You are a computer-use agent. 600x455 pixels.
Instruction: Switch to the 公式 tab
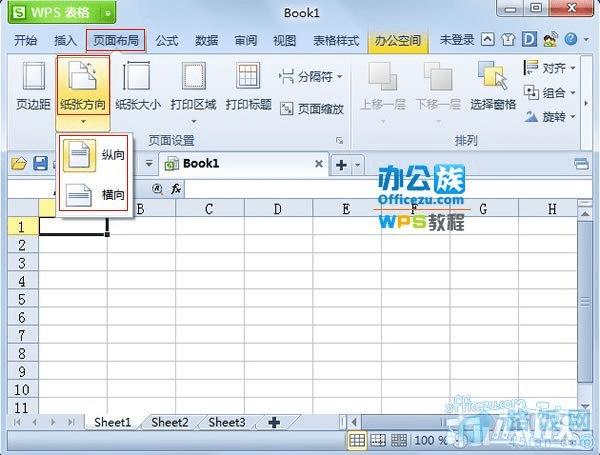coord(166,40)
